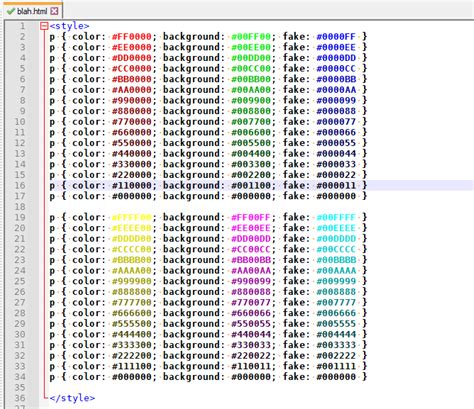Select the blah.html file tab
The width and height of the screenshot is (474, 409).
pyautogui.click(x=32, y=11)
